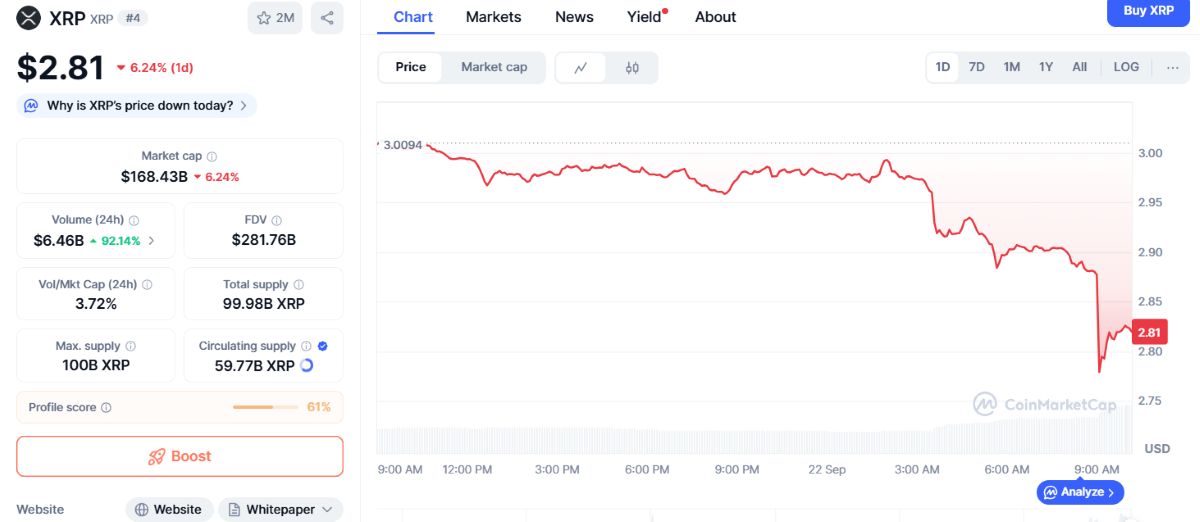Click the document icon on Whitepaper
Viewport: 1200px width, 522px height.
(x=234, y=510)
